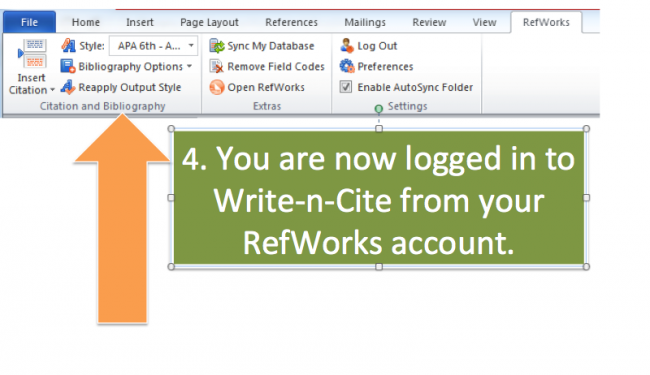Expand the Bibliography Options dropdown arrow
The height and width of the screenshot is (375, 650).
click(x=189, y=66)
